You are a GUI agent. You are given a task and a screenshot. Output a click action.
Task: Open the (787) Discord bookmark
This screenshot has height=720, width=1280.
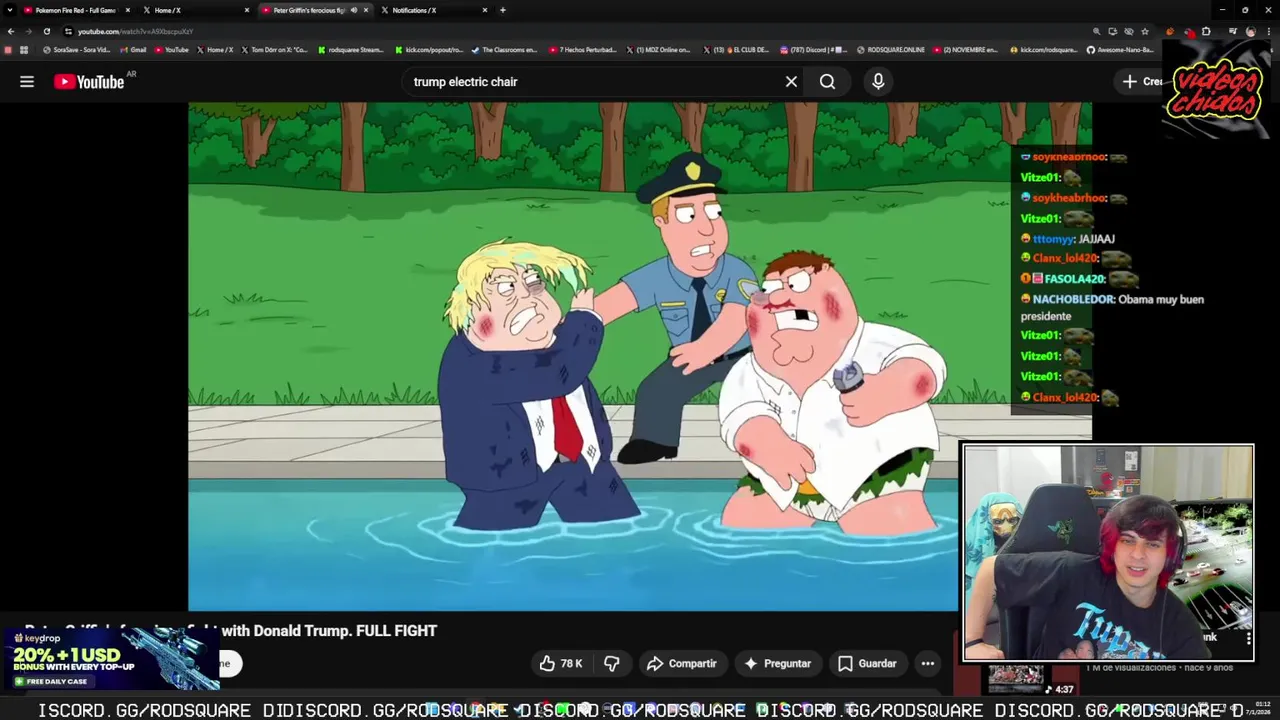(x=813, y=50)
